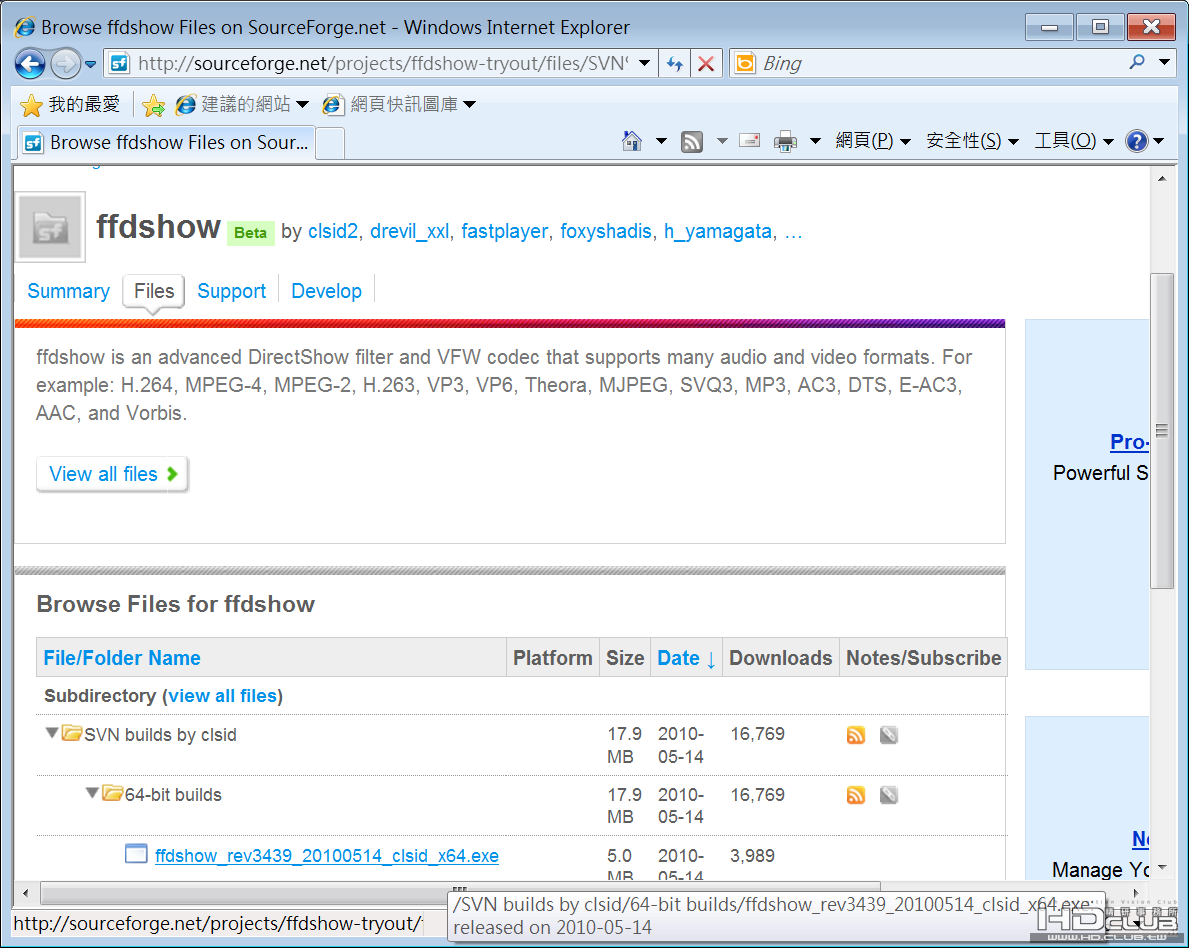The image size is (1189, 948).
Task: Switch to the Support tab
Action: tap(231, 291)
